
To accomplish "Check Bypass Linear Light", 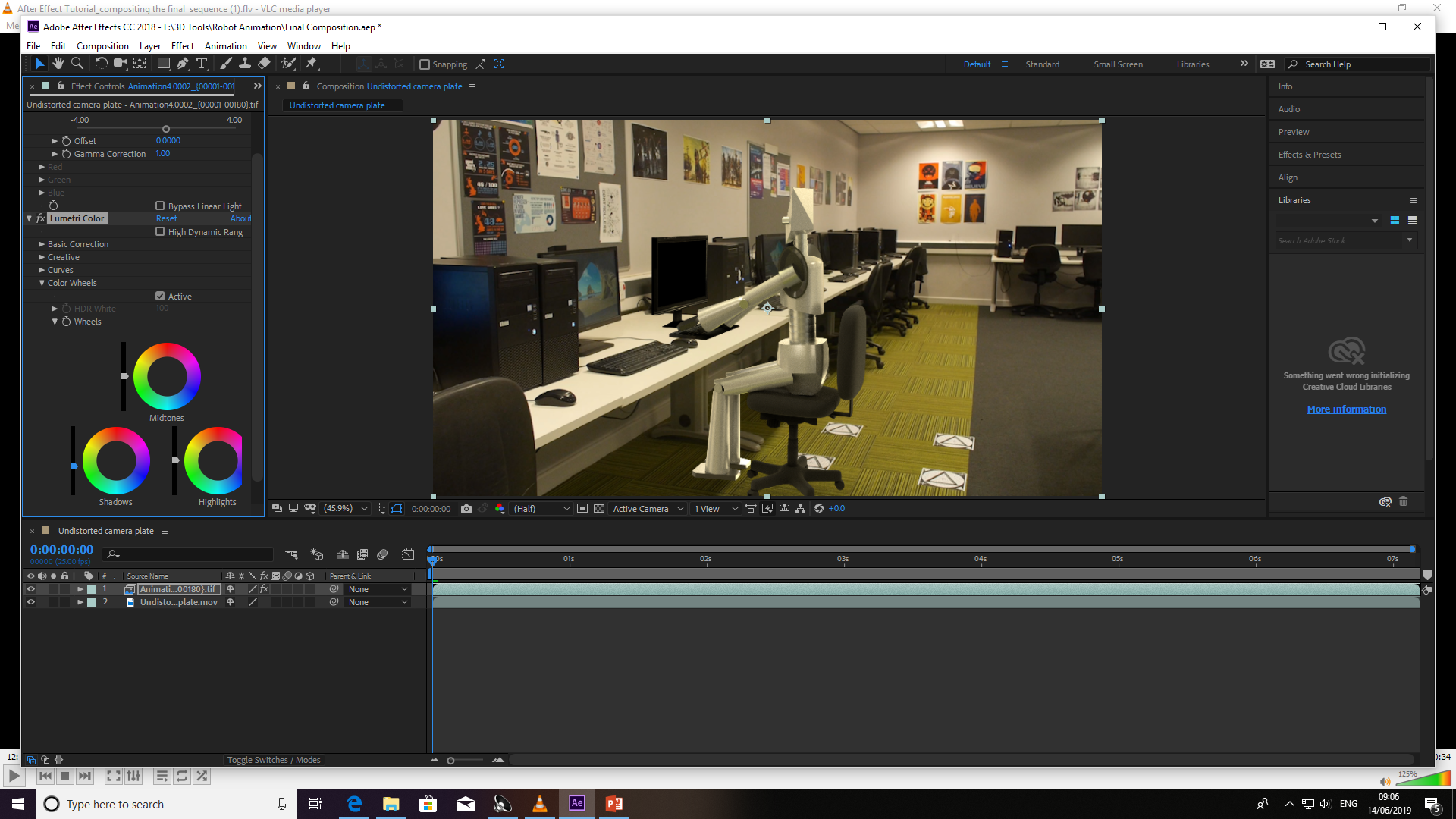I will coord(160,206).
